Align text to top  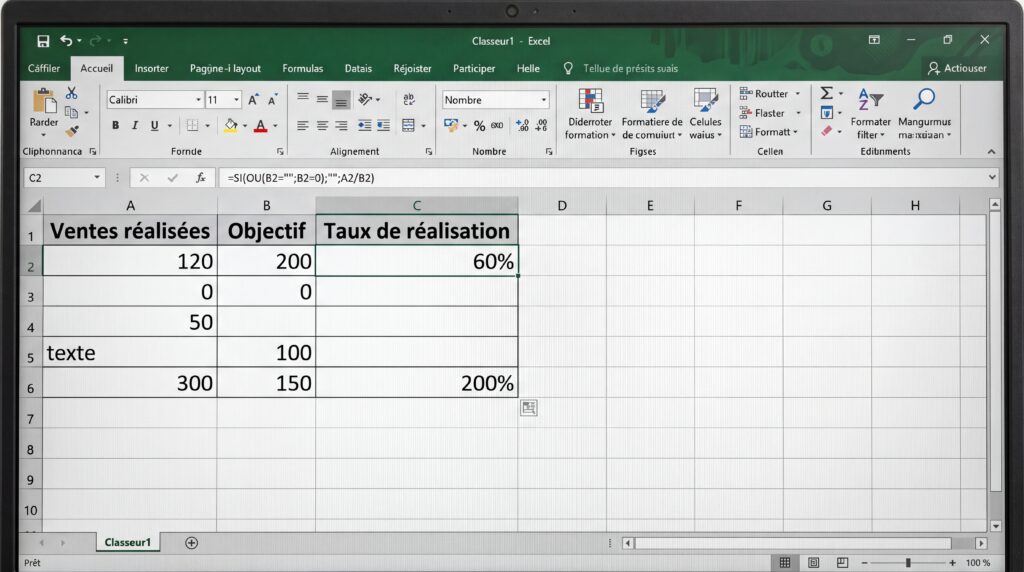(x=303, y=98)
